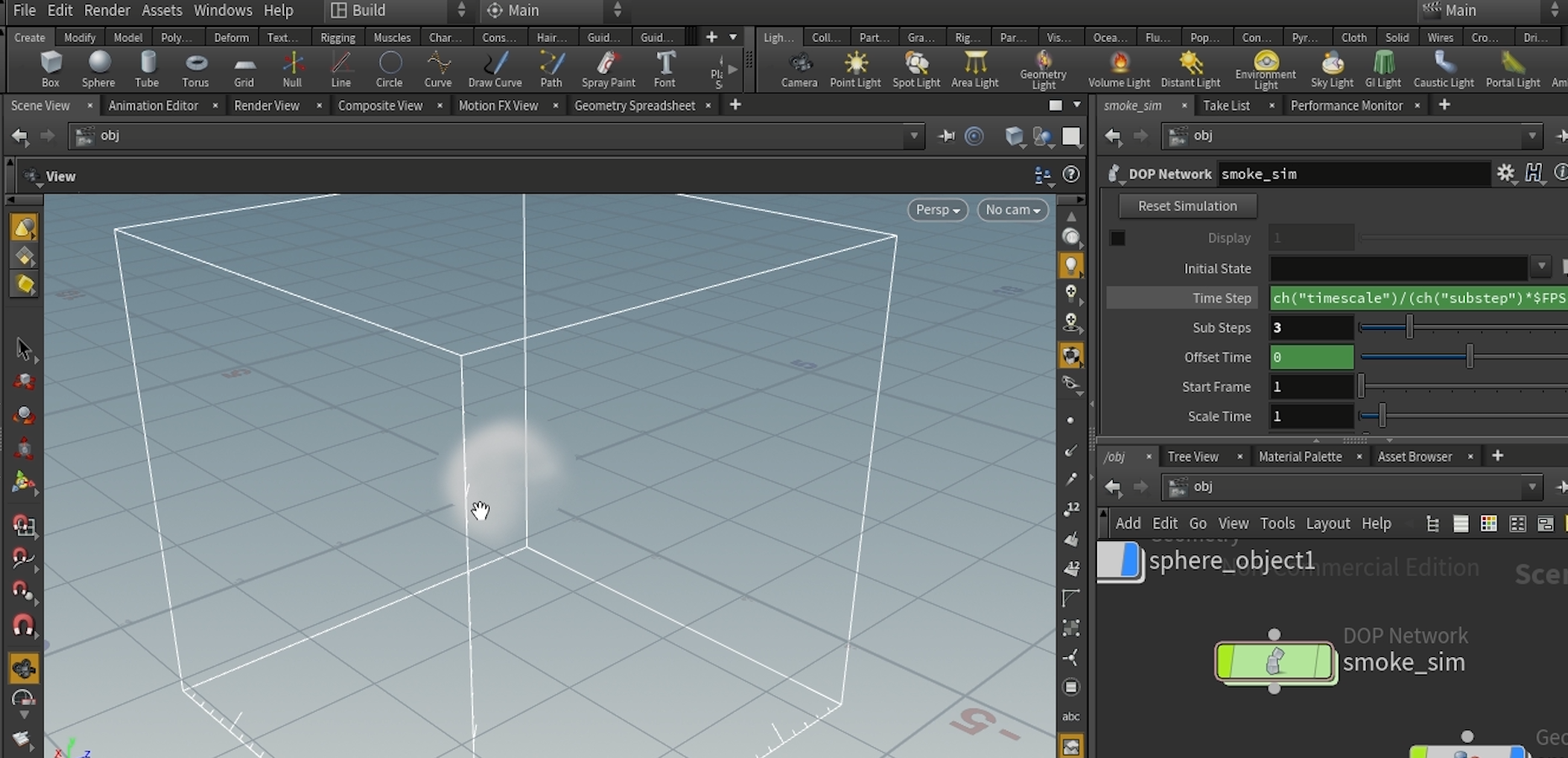This screenshot has height=758, width=1568.
Task: Select the Sphere shelf tool
Action: (98, 69)
